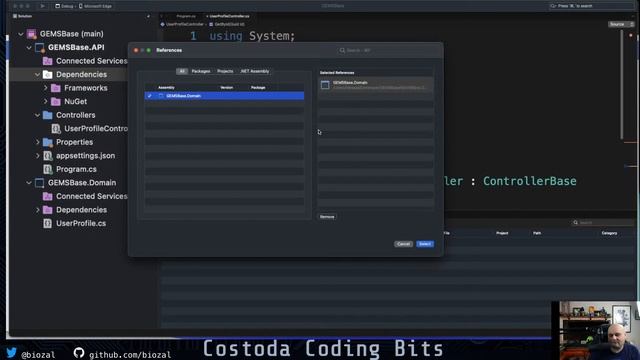640x360 pixels.
Task: Collapse the Dependencies node under GEMSBase.API
Action: pos(37,75)
